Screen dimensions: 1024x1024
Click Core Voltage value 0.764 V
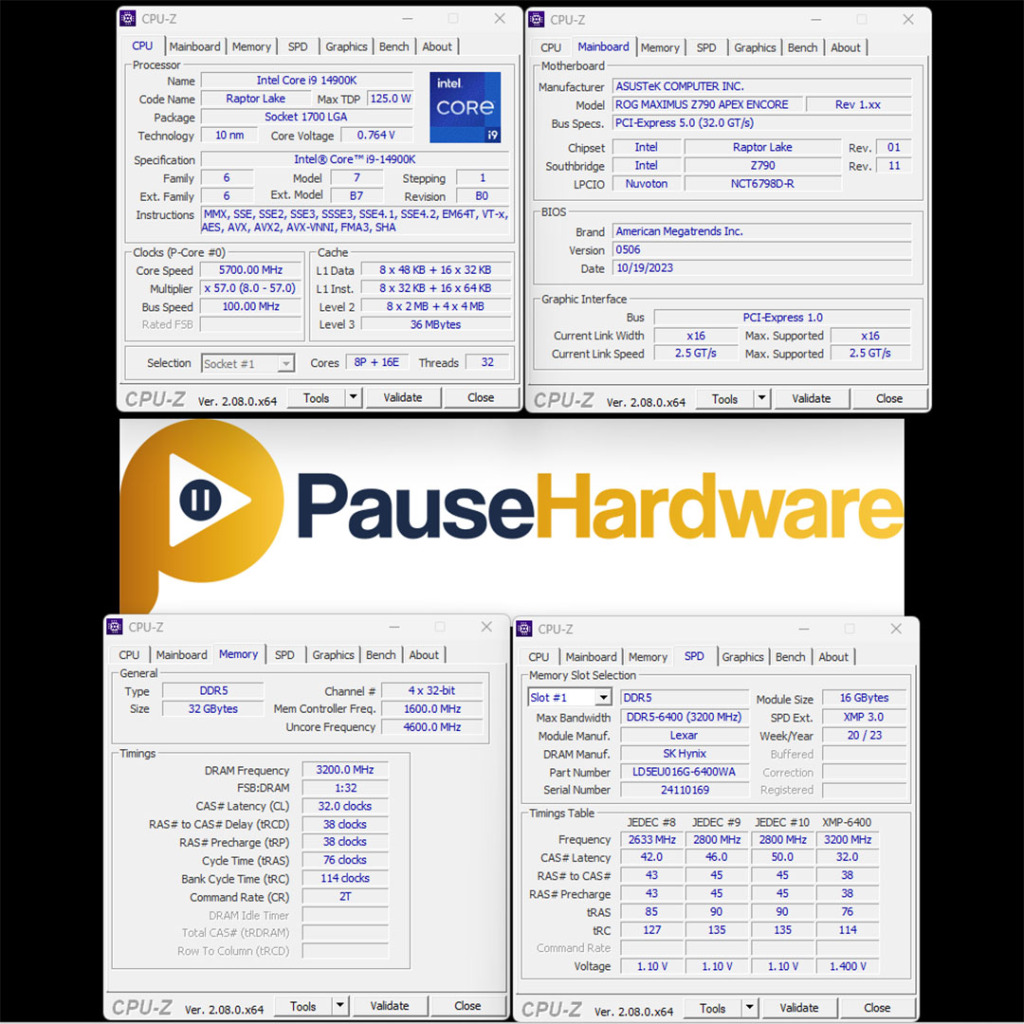(x=377, y=135)
